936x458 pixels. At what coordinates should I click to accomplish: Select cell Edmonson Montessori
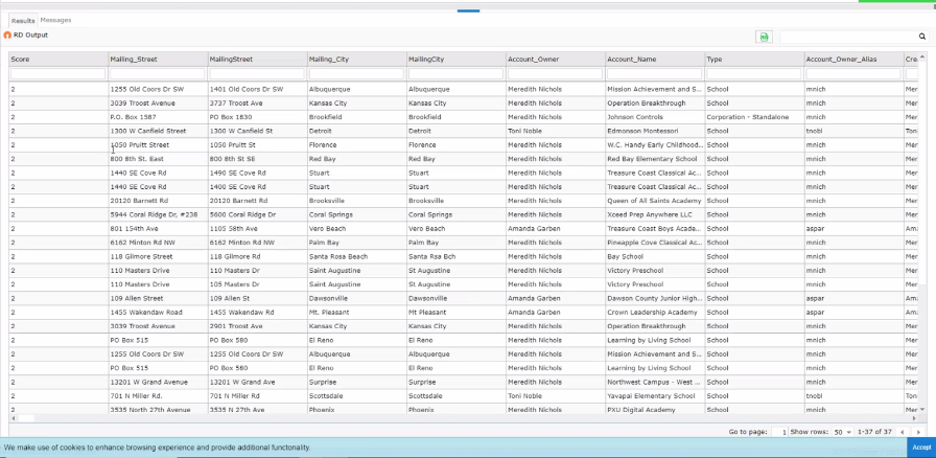[x=655, y=131]
